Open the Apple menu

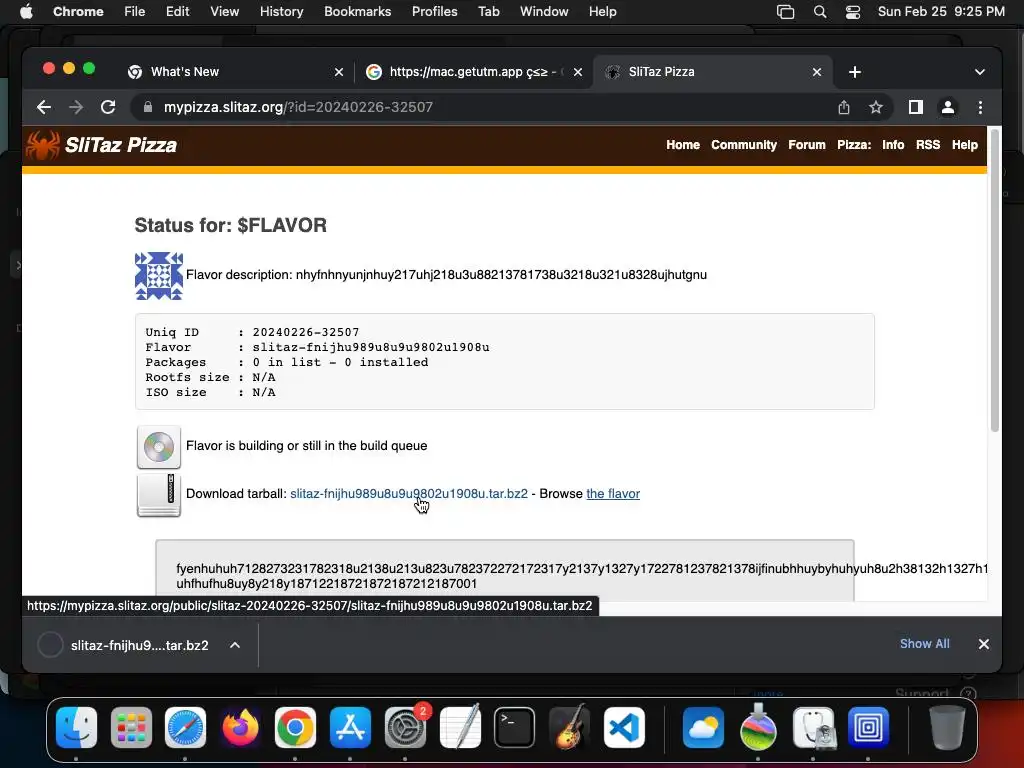[x=26, y=12]
